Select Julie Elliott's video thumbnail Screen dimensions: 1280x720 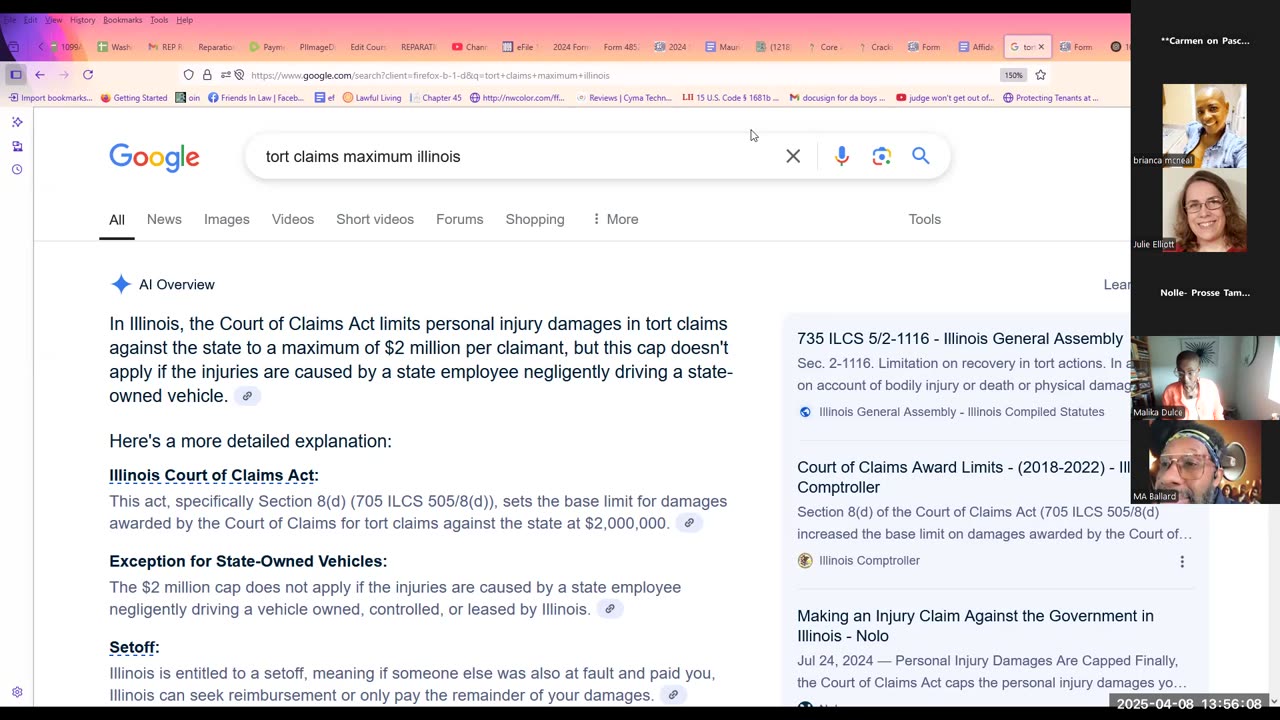coord(1204,210)
